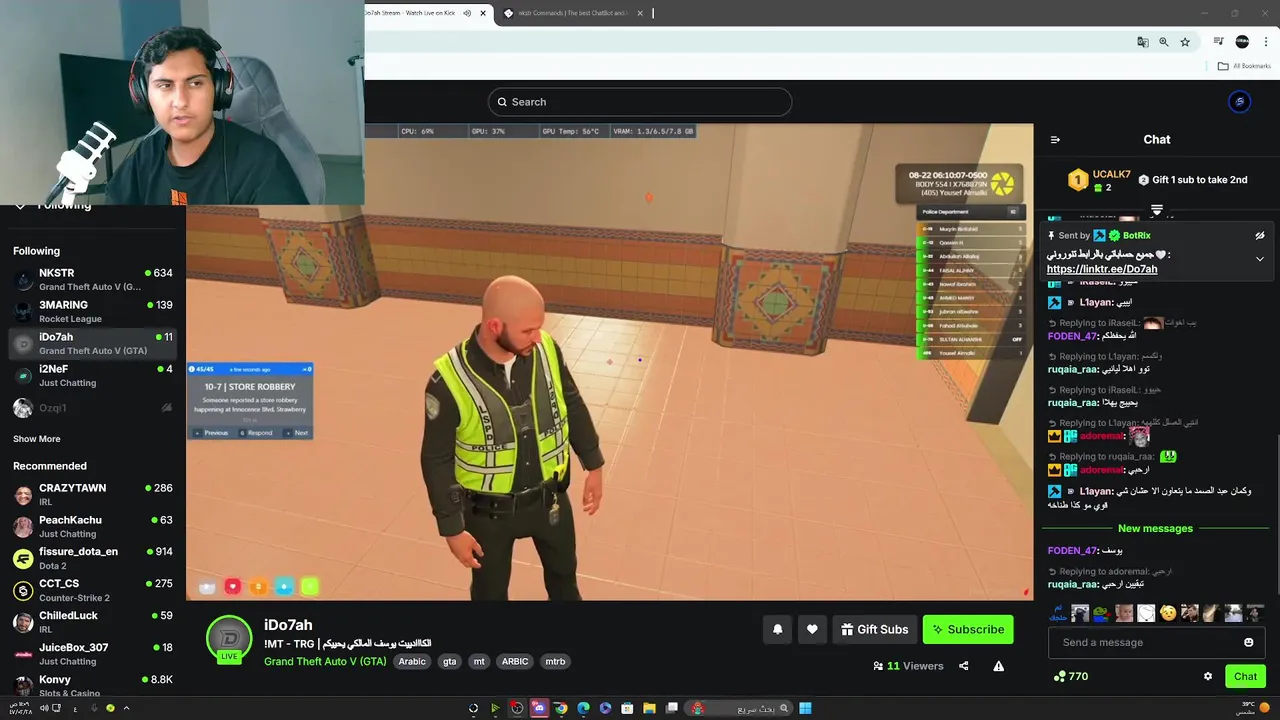Open the All Bookmarks folder
1280x720 pixels.
[1244, 66]
